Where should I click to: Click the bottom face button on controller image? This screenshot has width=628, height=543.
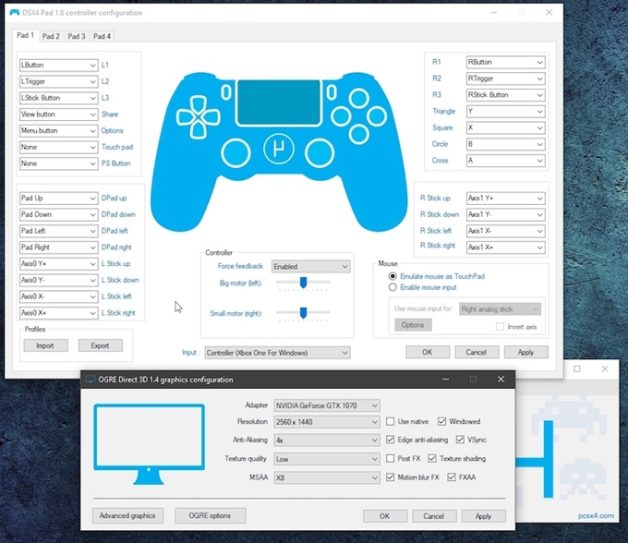(358, 134)
